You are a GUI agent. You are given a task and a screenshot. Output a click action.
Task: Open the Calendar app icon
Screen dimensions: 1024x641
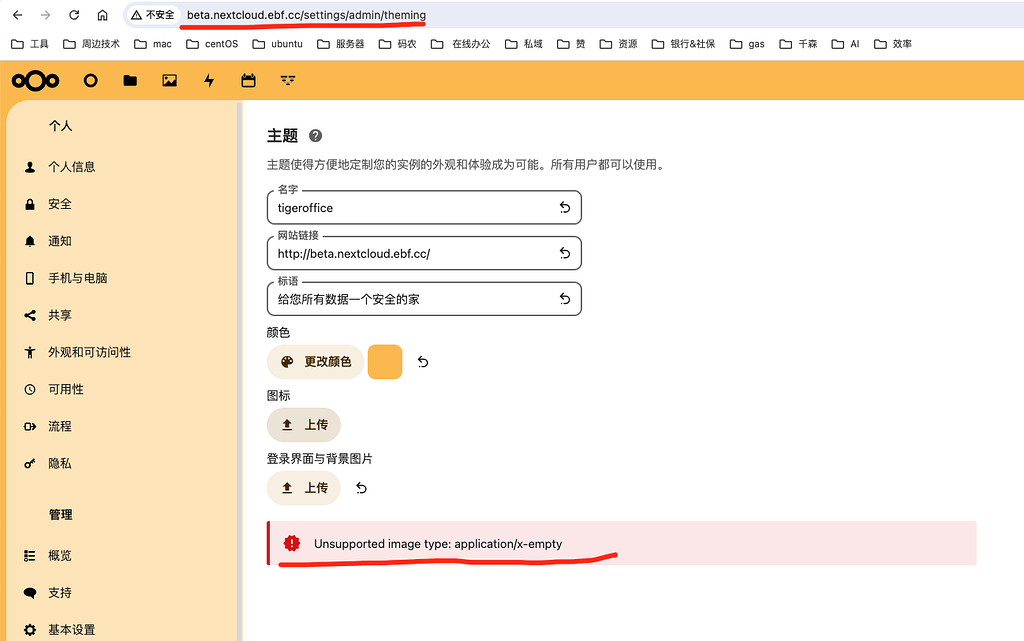tap(248, 81)
